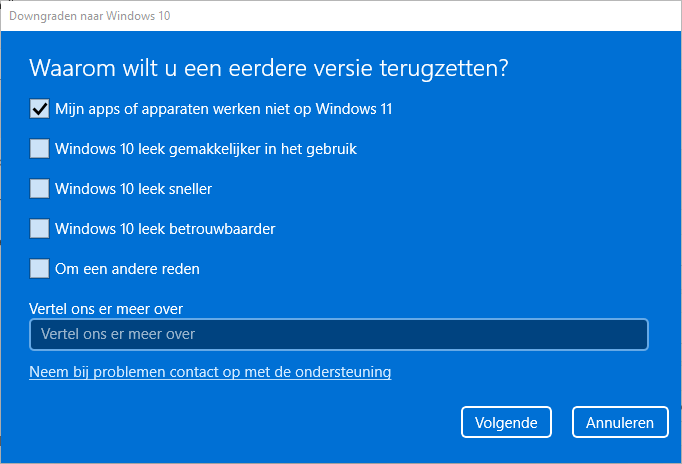Click the 'Mijn apps of apparaten werken niet op Windows 11' label text
The height and width of the screenshot is (464, 682).
pos(223,109)
